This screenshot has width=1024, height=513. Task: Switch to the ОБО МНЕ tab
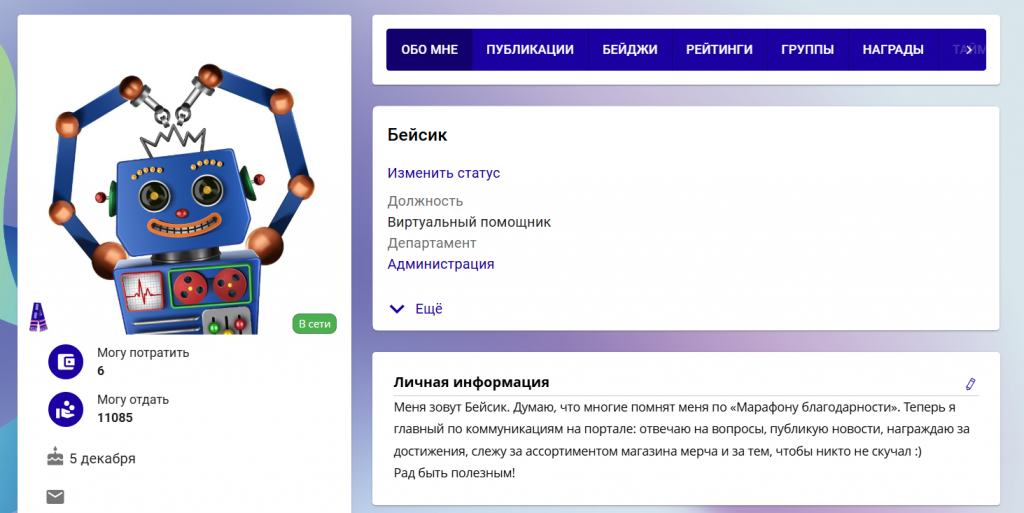[429, 50]
